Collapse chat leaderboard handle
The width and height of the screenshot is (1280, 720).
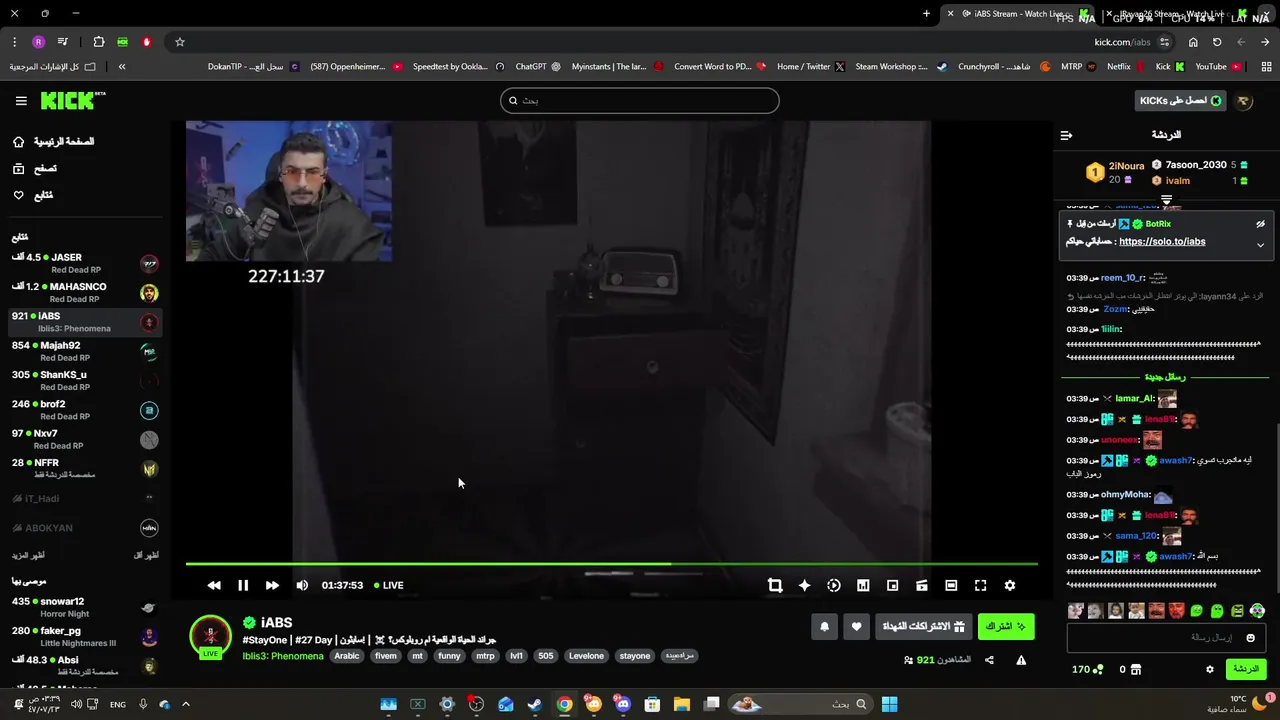click(x=1166, y=201)
